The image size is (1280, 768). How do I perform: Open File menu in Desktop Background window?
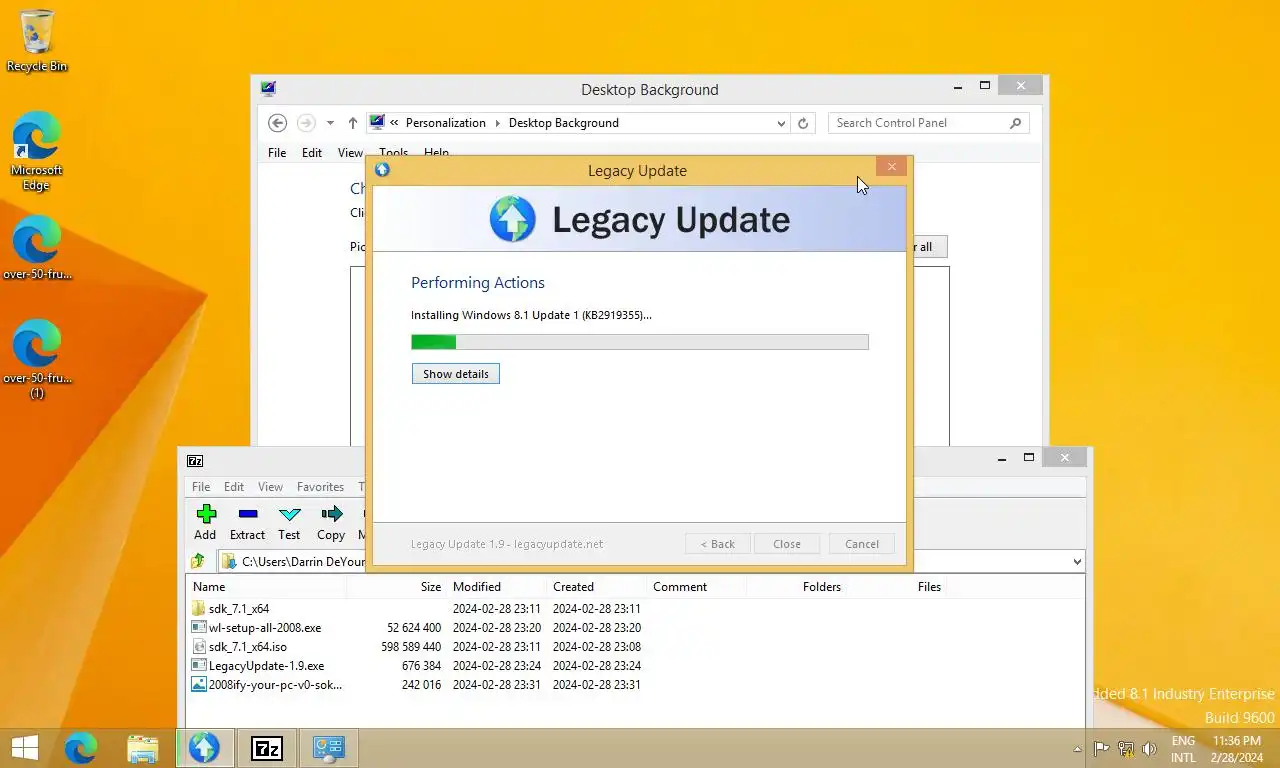pyautogui.click(x=277, y=153)
